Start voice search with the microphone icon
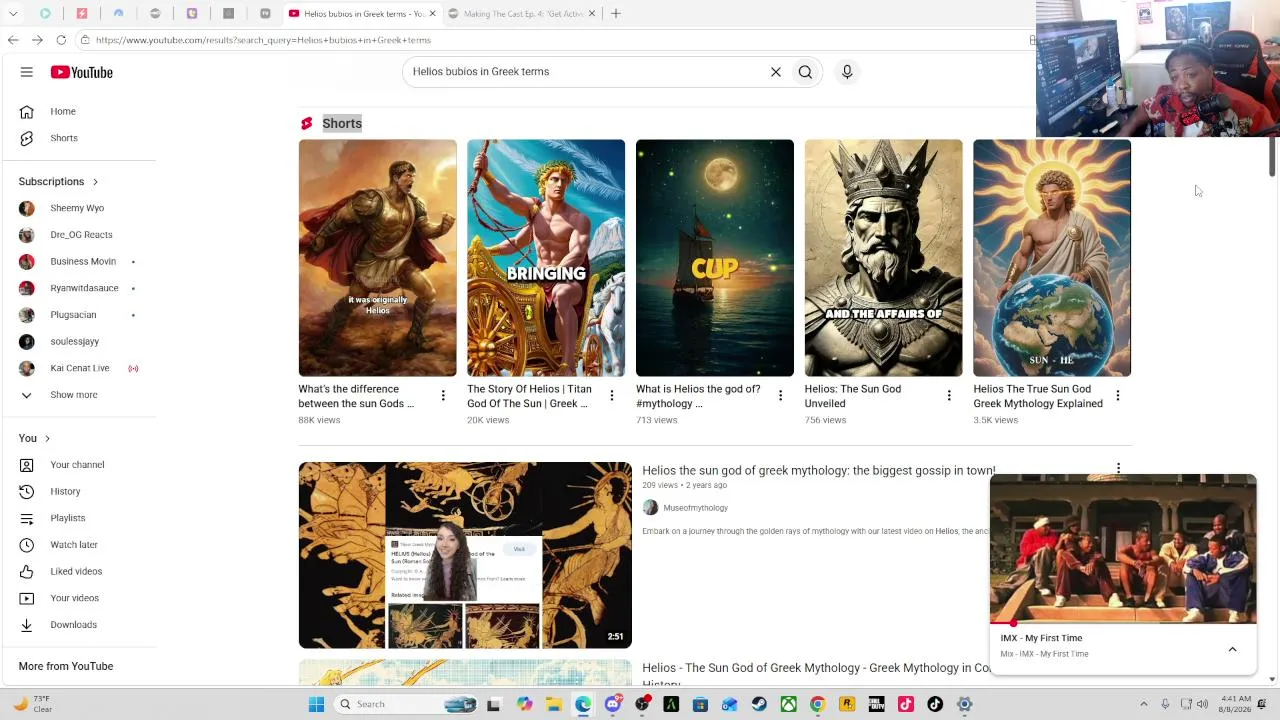 [847, 72]
